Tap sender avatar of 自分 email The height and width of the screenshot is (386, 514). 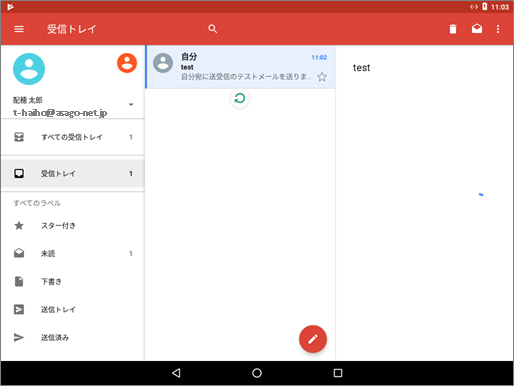(163, 63)
